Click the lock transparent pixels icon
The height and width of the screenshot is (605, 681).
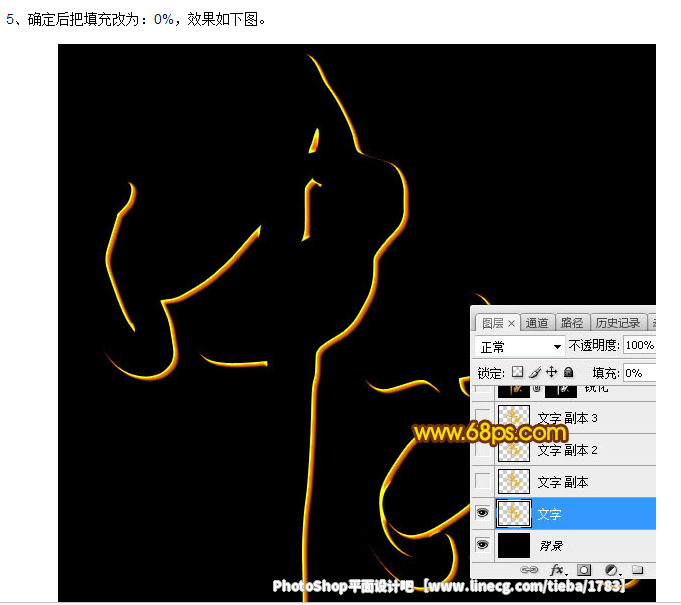(517, 372)
